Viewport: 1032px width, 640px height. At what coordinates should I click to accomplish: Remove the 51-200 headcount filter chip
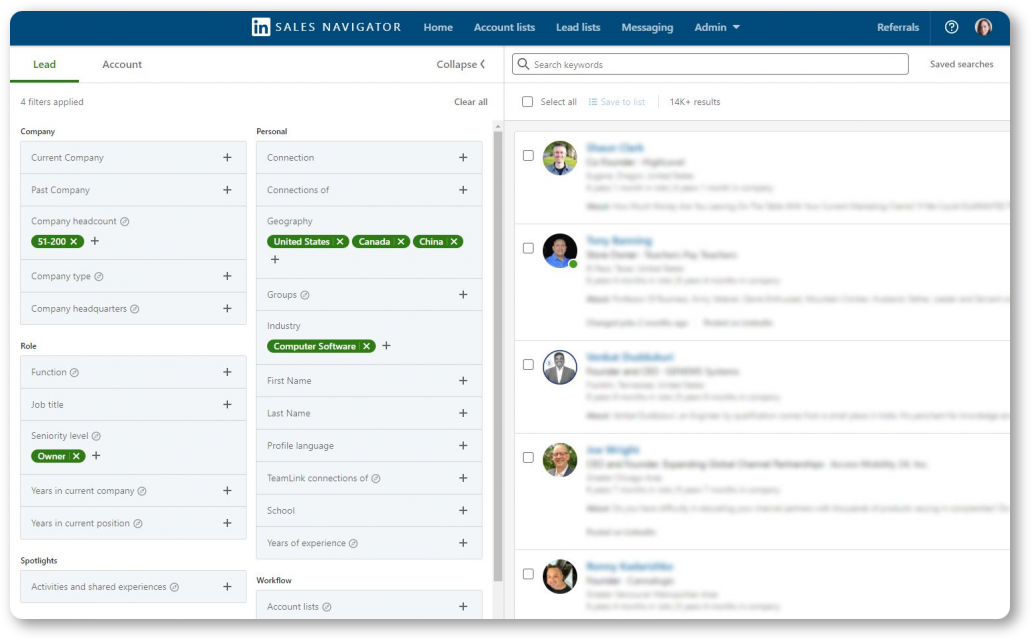(74, 242)
